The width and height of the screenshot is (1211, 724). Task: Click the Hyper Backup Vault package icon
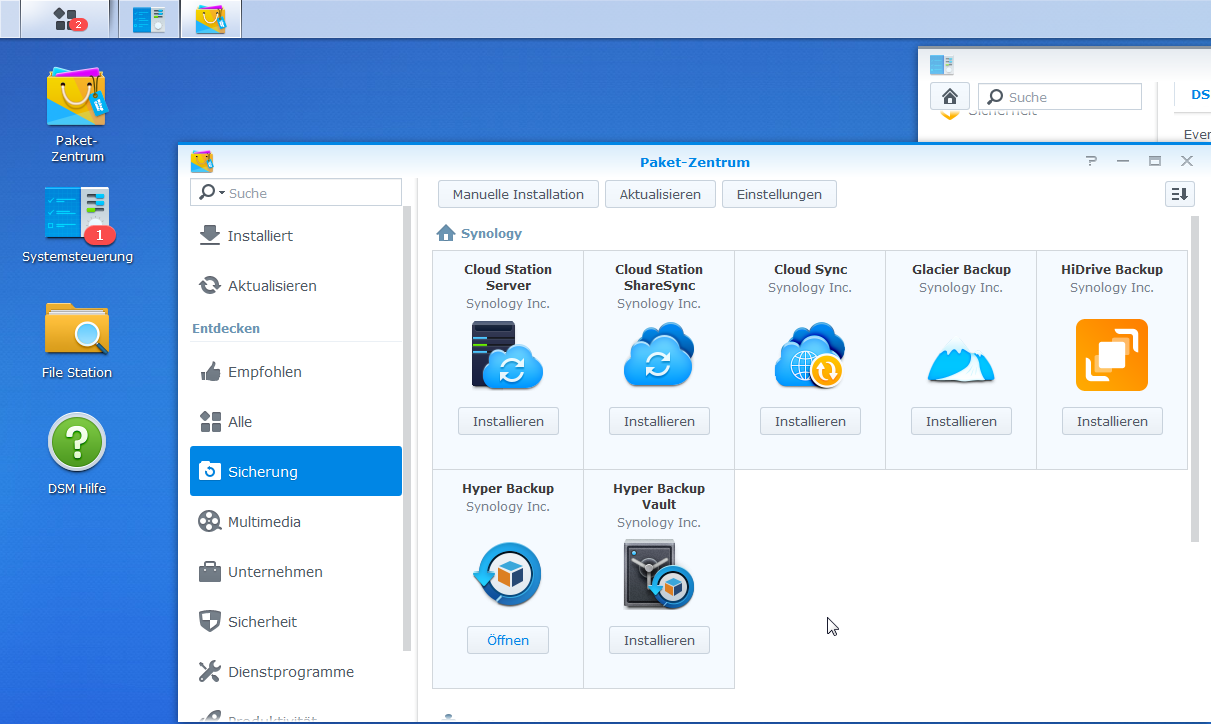pyautogui.click(x=659, y=575)
